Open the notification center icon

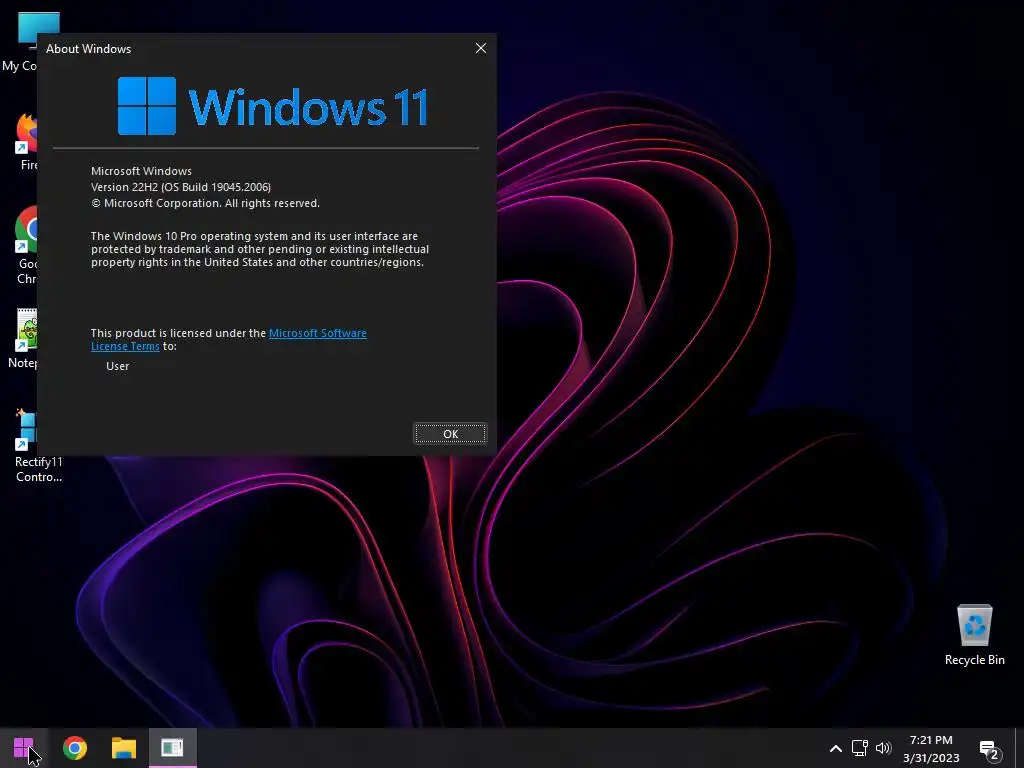[x=990, y=750]
